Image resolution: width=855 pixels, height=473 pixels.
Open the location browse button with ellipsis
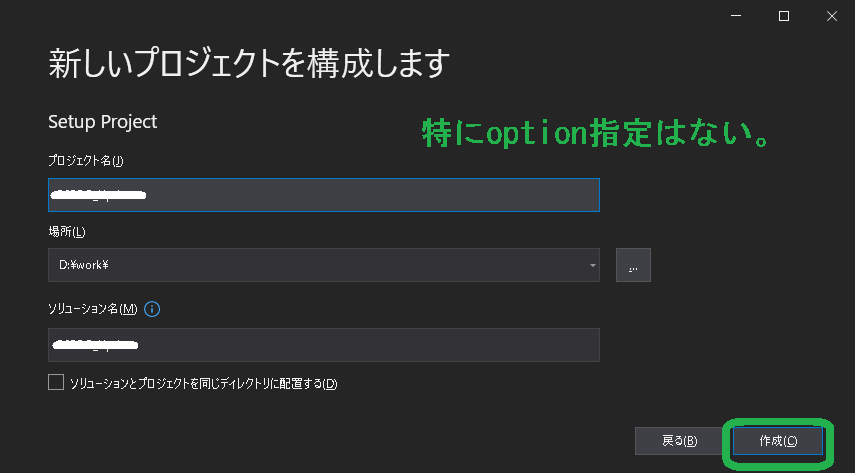tap(633, 265)
